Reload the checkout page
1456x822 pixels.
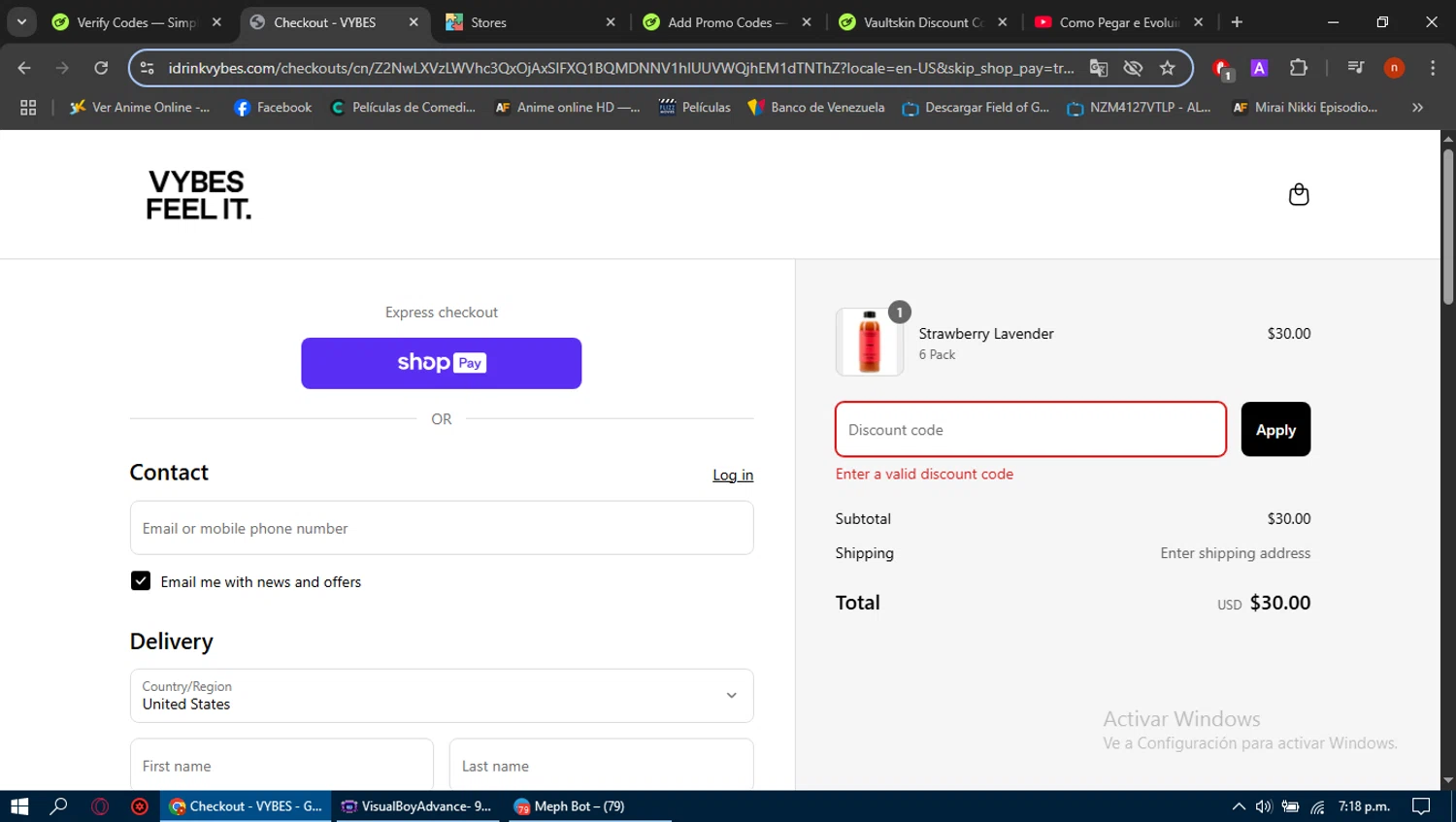(101, 68)
